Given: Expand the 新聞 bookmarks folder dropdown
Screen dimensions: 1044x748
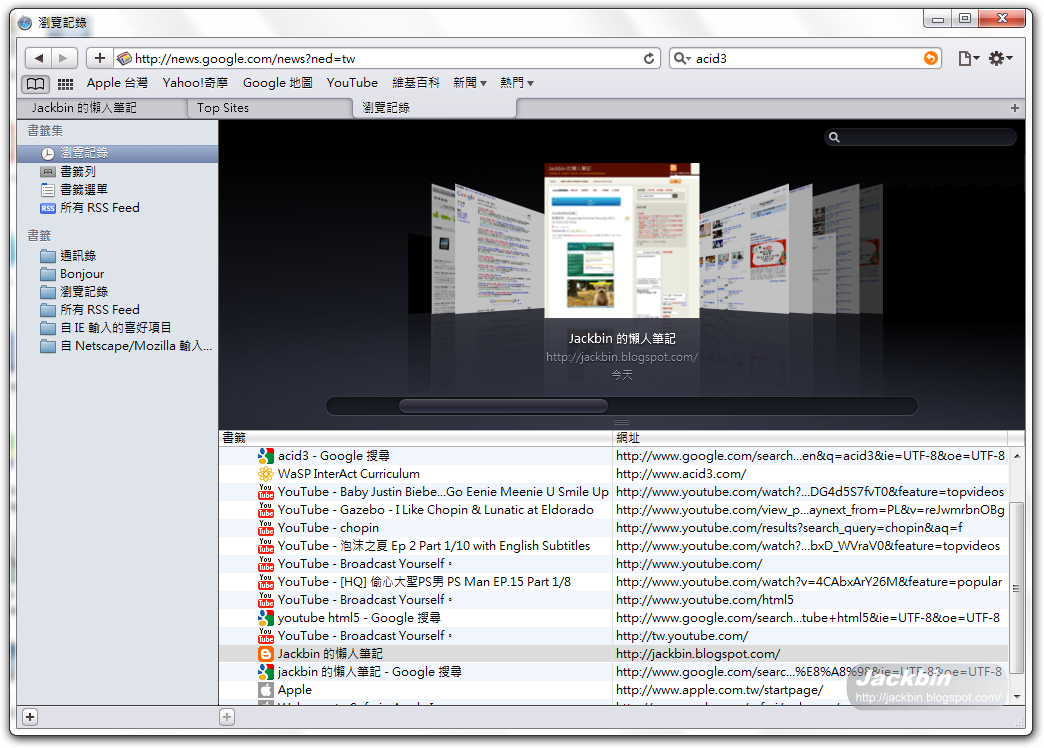Looking at the screenshot, I should tap(470, 83).
